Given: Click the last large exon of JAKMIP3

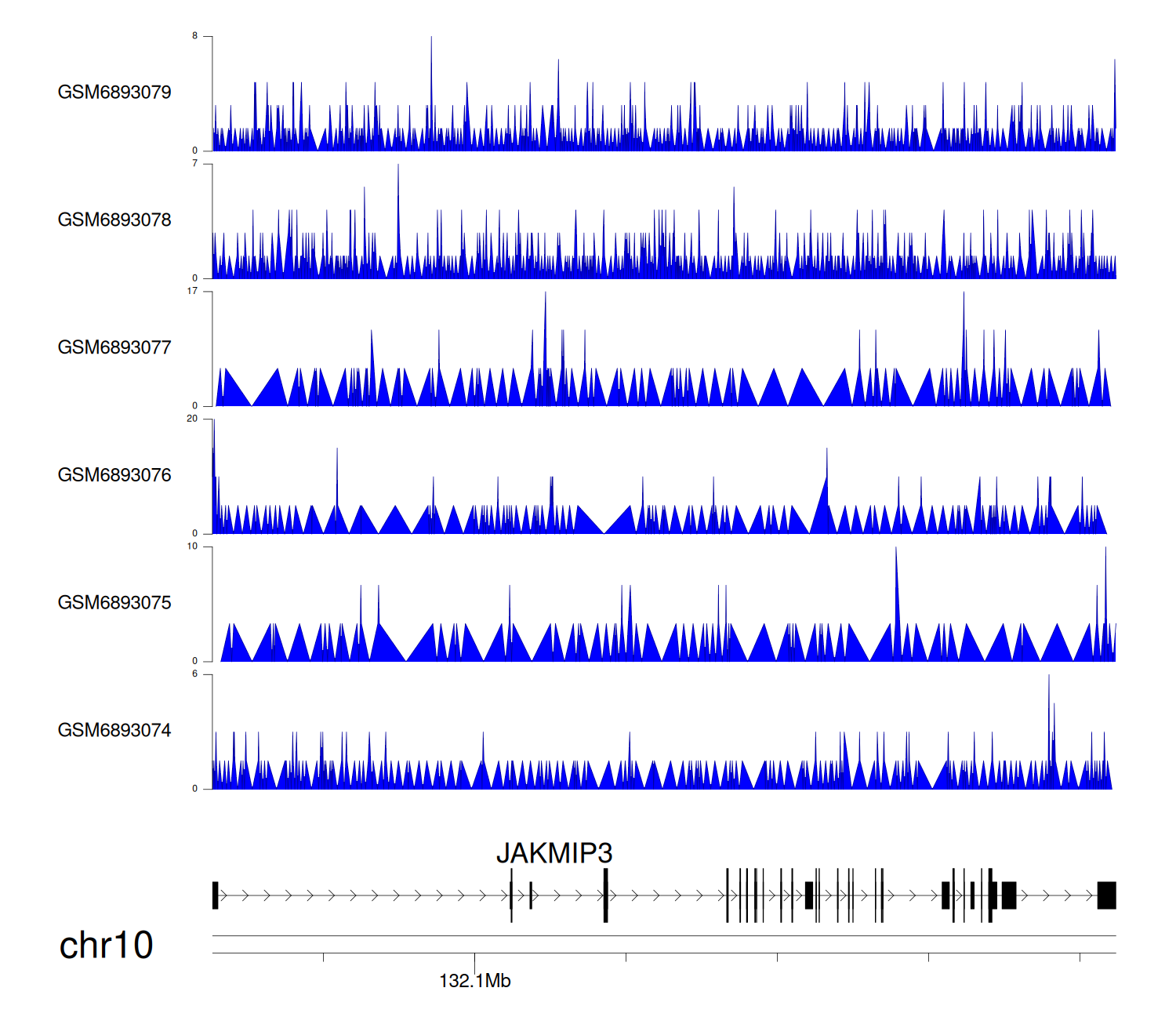Looking at the screenshot, I should [x=1106, y=895].
